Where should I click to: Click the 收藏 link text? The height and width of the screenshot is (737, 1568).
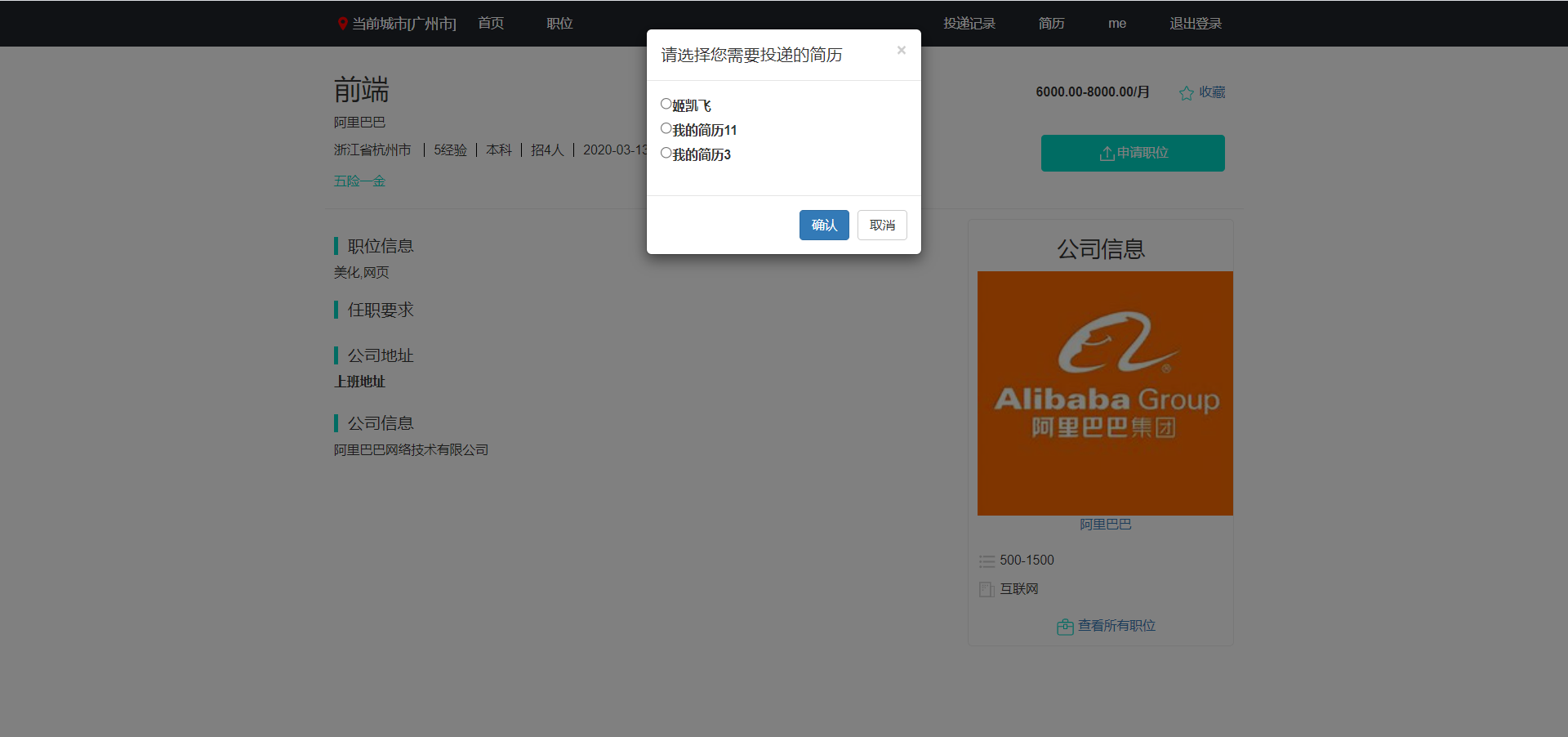[x=1212, y=92]
